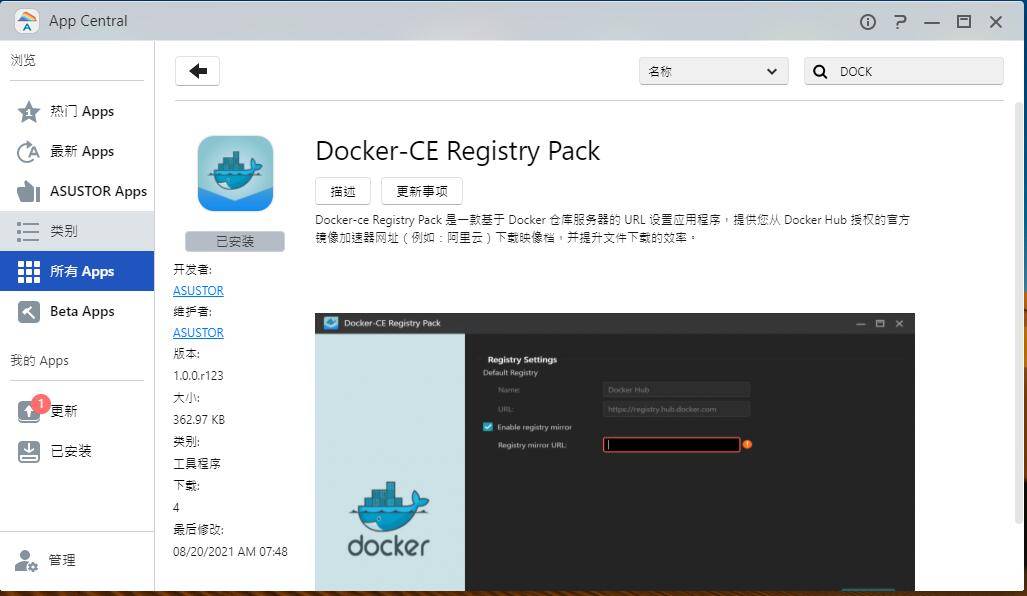Click the back arrow button
Viewport: 1027px width, 596px height.
tap(197, 71)
